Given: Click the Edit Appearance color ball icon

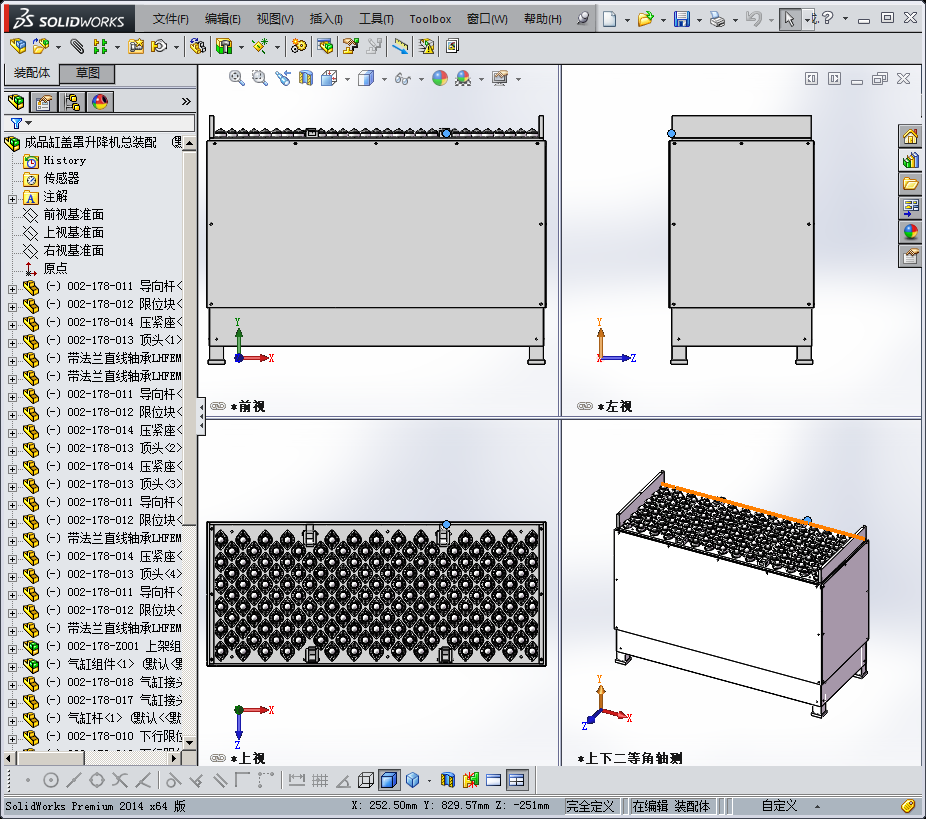Looking at the screenshot, I should (440, 78).
